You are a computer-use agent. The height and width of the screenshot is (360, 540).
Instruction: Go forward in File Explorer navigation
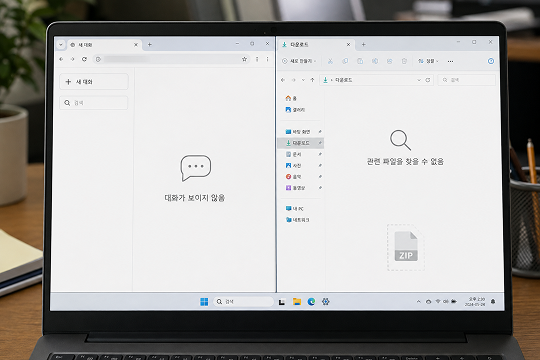pos(293,80)
